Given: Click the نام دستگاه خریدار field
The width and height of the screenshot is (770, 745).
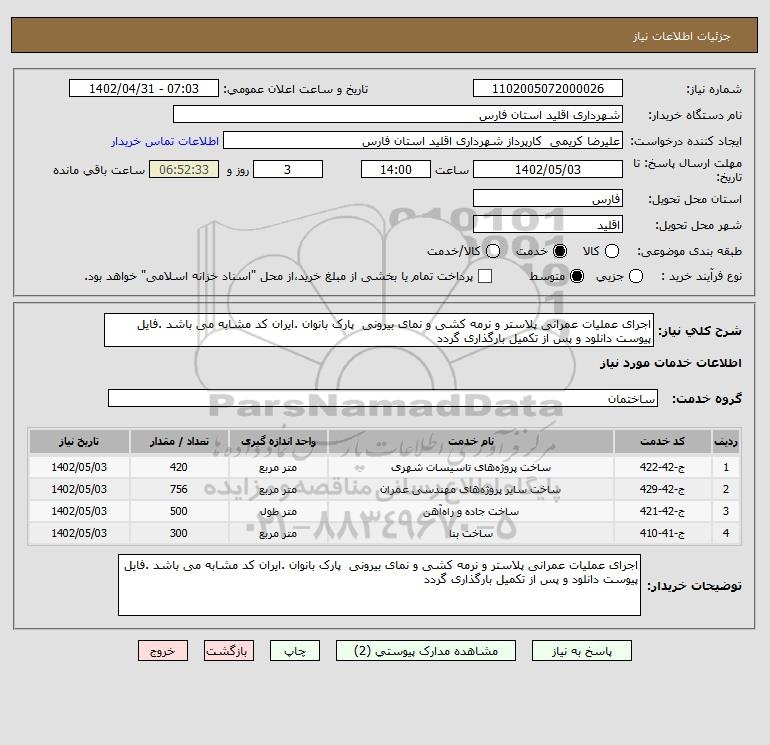Looking at the screenshot, I should [x=398, y=115].
